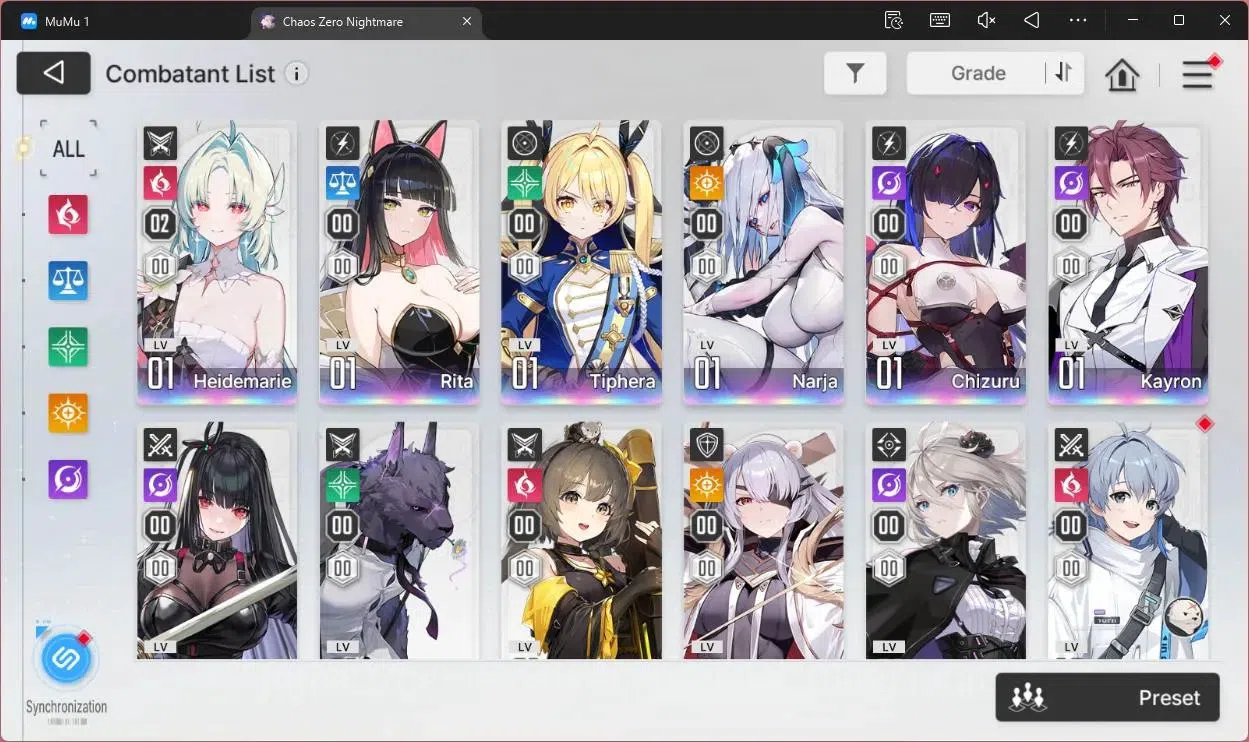Screen dimensions: 1249x742
Task: Go to the home screen icon
Action: coord(1122,74)
